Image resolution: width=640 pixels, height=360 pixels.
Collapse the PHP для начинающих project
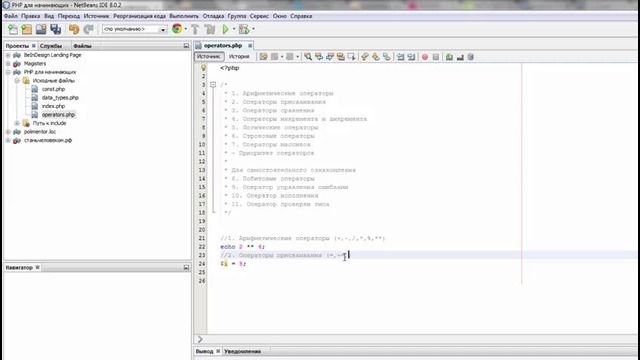click(8, 72)
